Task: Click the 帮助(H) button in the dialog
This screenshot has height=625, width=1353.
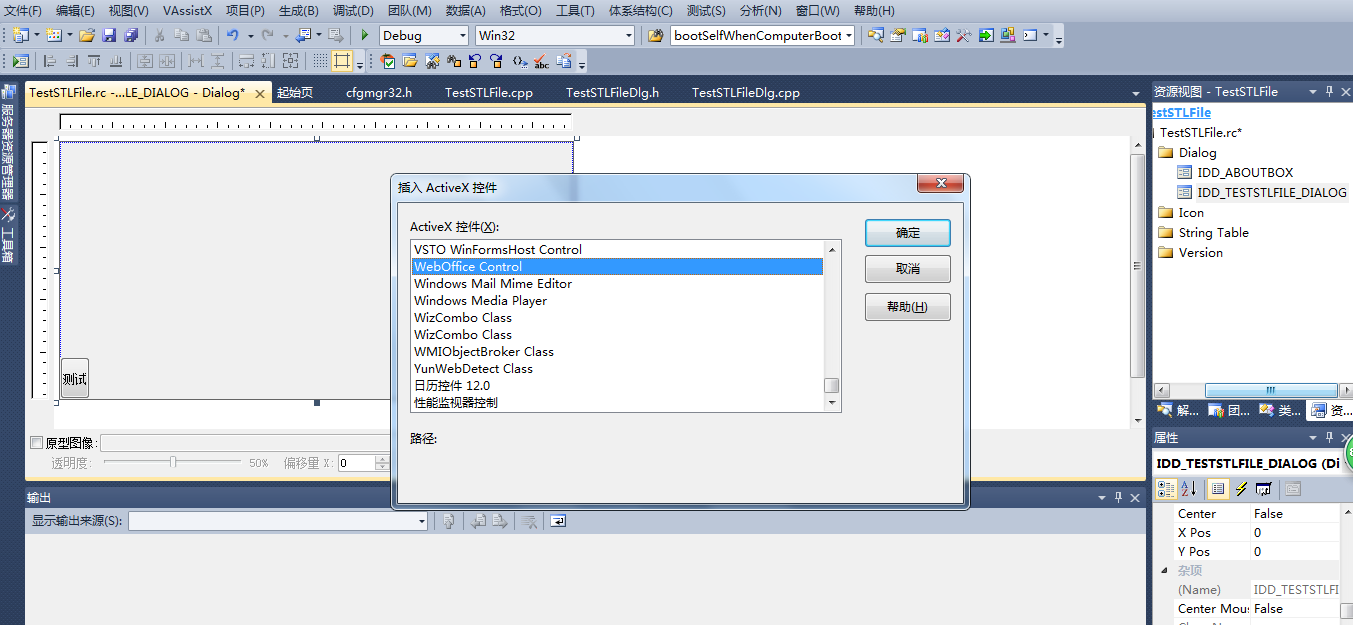Action: click(x=908, y=307)
